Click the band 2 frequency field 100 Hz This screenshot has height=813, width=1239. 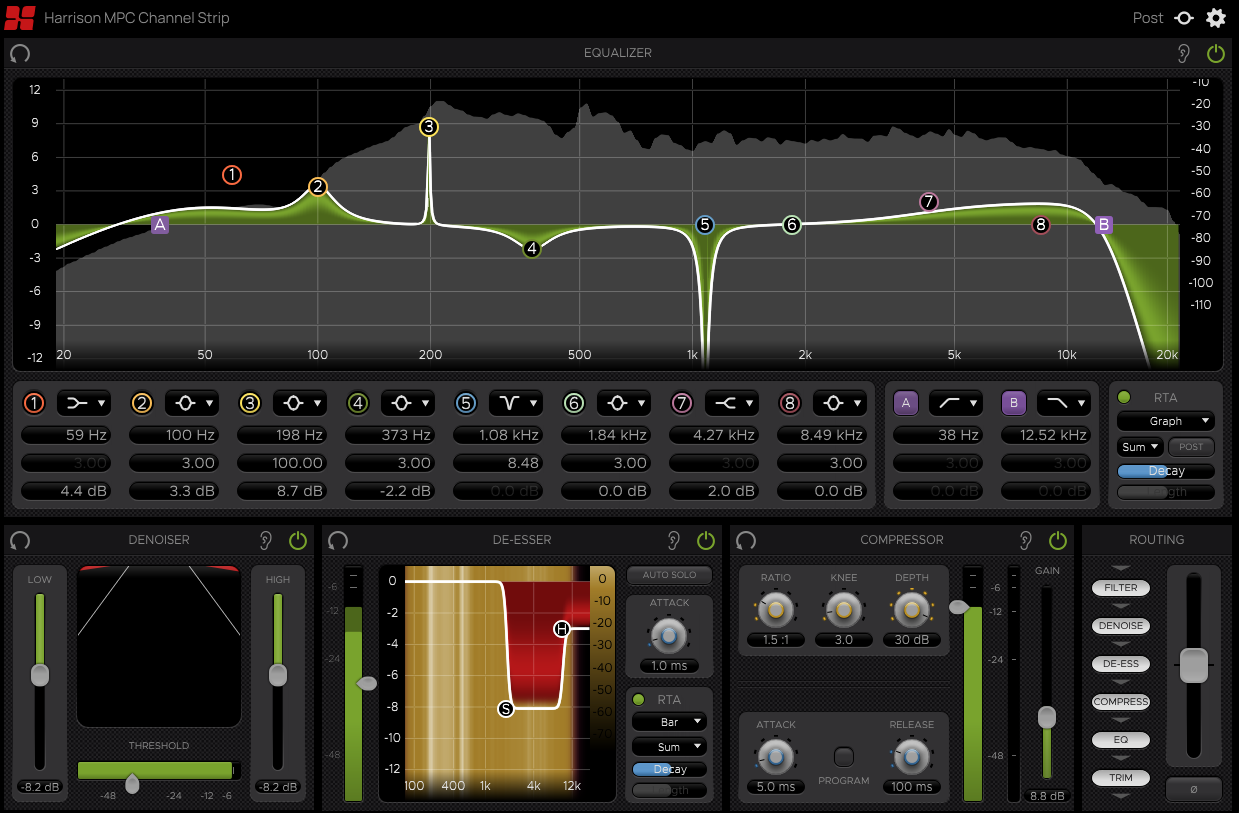coord(174,435)
